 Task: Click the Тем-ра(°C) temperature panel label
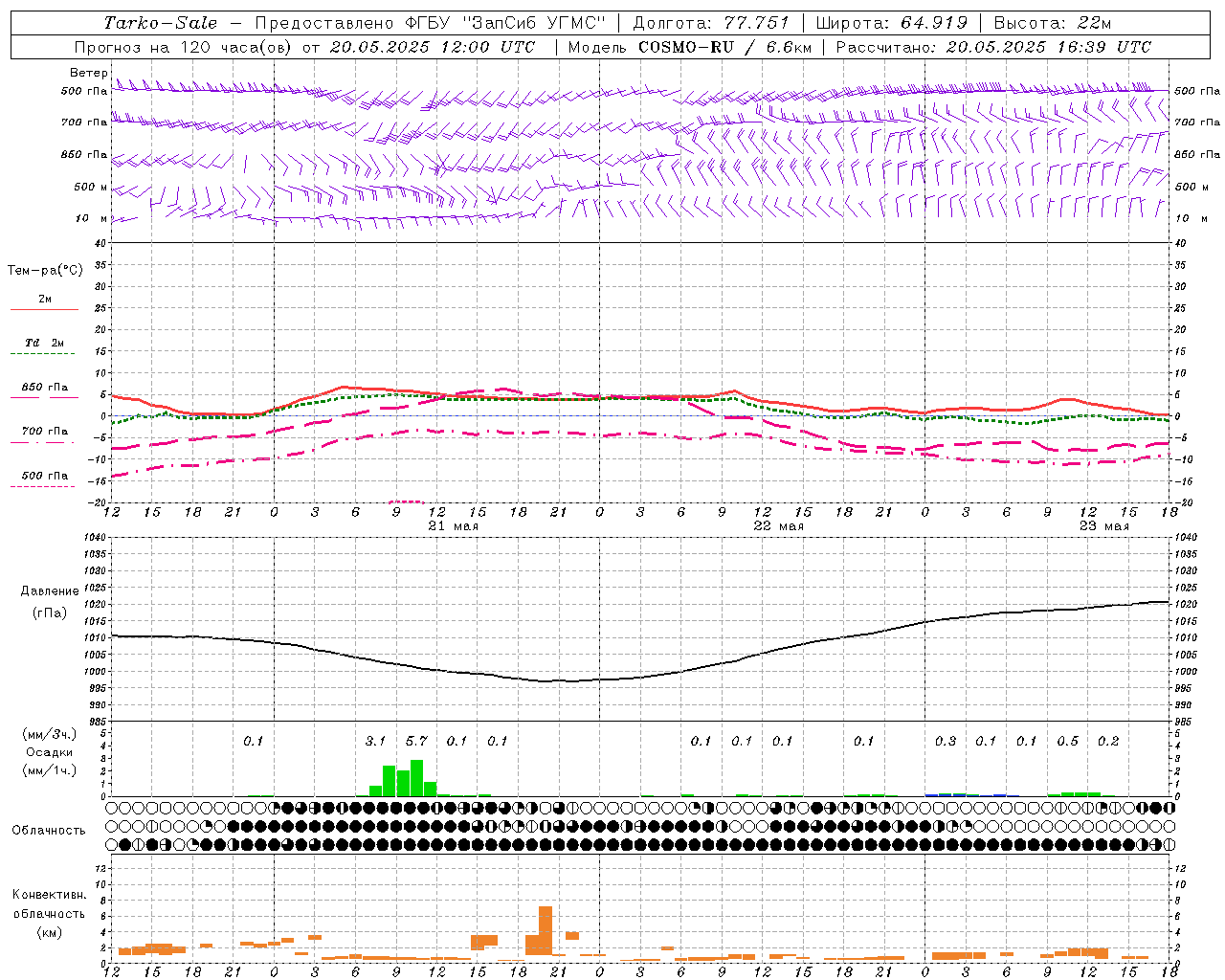(45, 271)
